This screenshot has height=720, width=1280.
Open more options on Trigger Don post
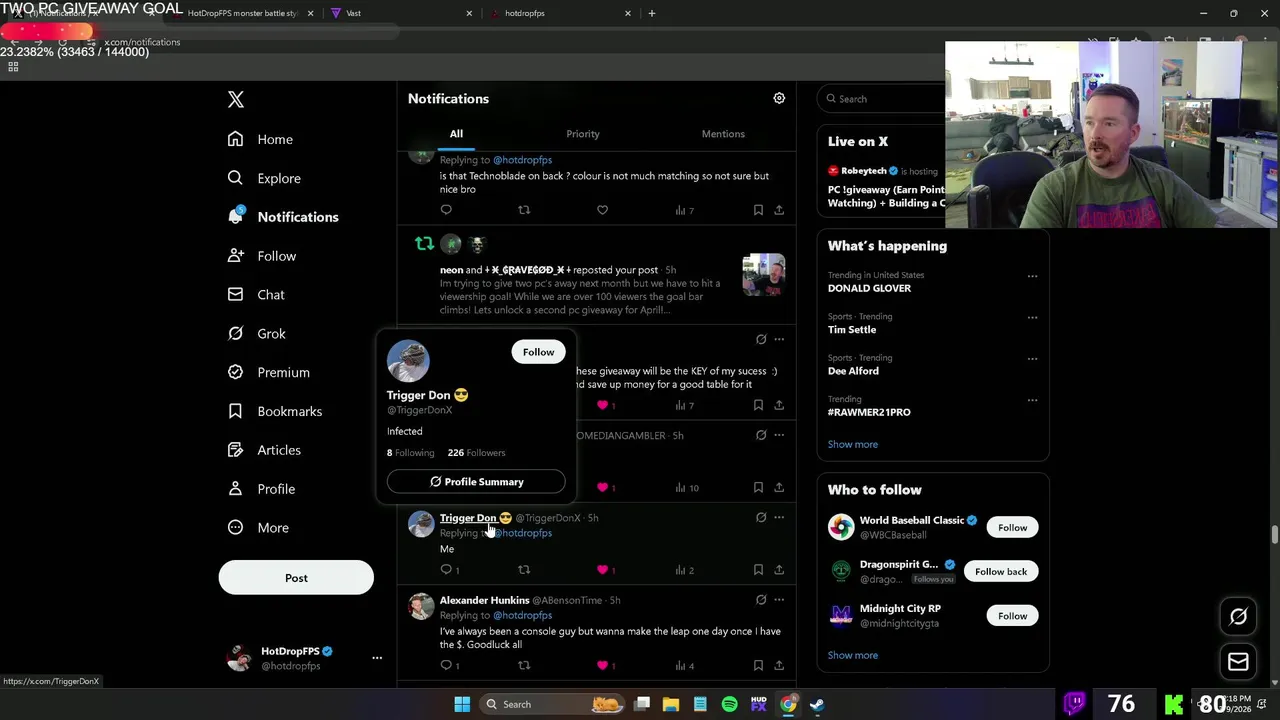[779, 518]
